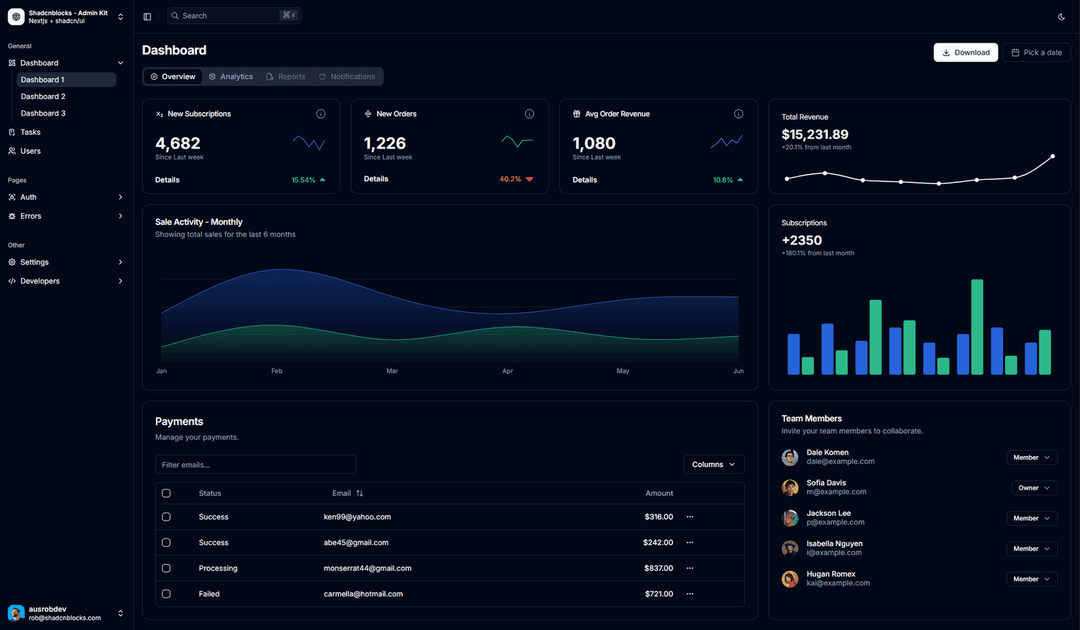Change Dale Komen's Member role dropdown
1080x630 pixels.
tap(1031, 457)
